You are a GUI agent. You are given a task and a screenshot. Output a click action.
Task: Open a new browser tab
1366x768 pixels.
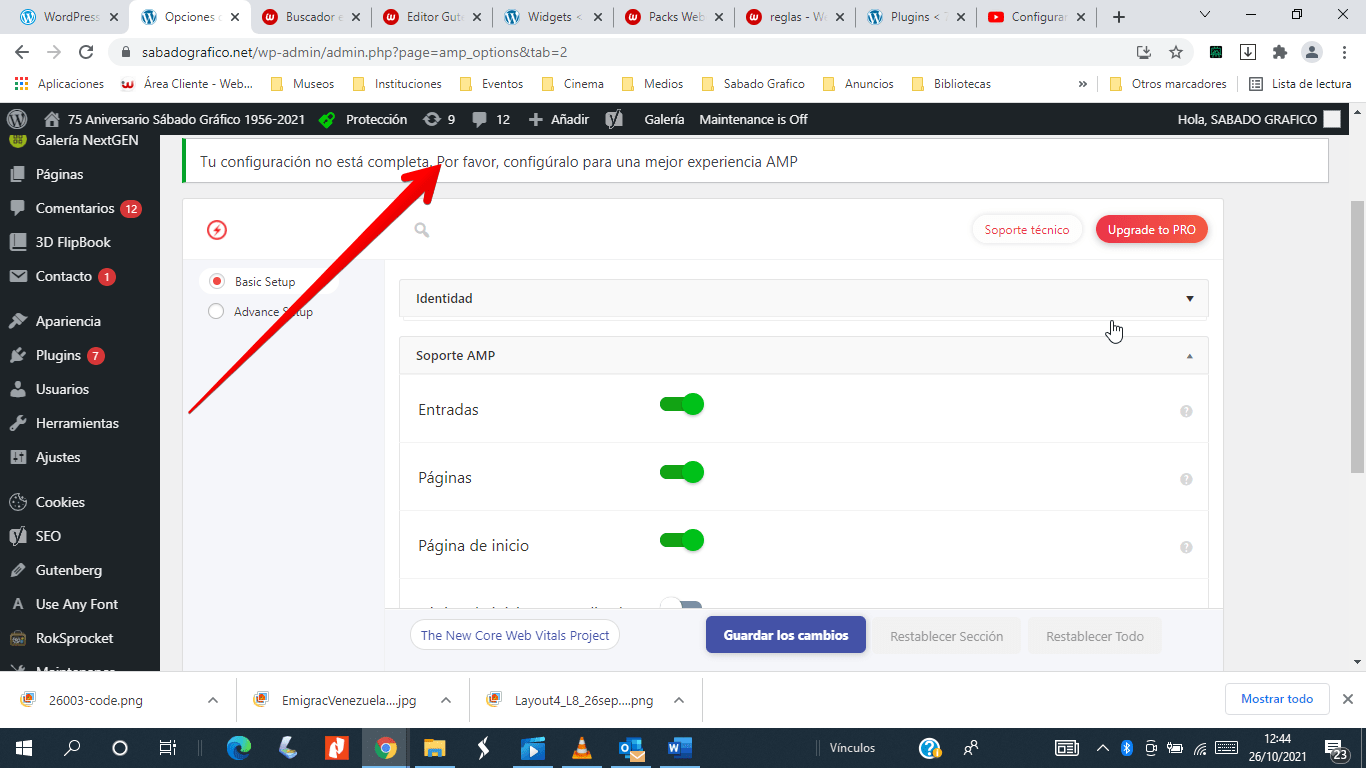[1119, 17]
